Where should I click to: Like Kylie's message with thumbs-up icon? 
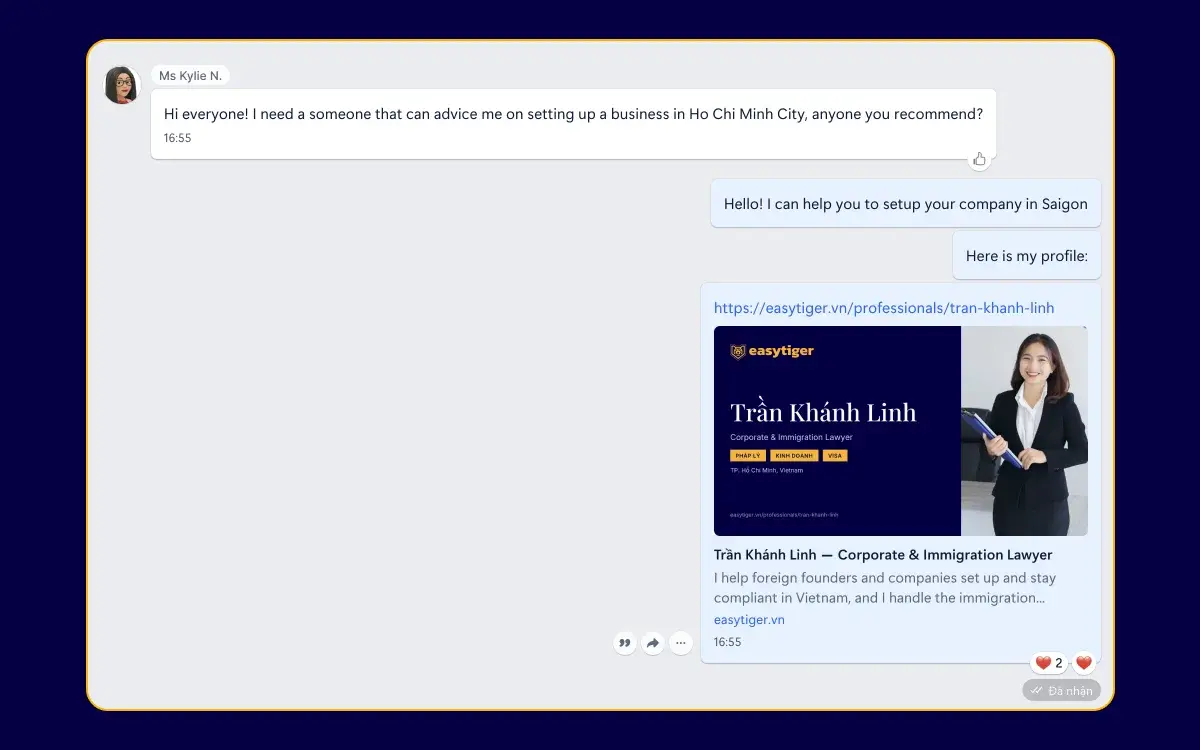click(x=979, y=159)
